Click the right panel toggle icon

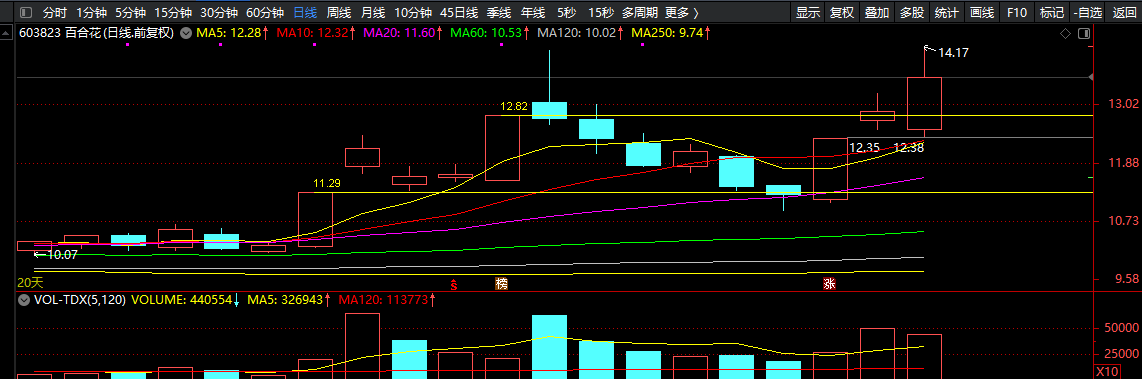tap(1084, 34)
